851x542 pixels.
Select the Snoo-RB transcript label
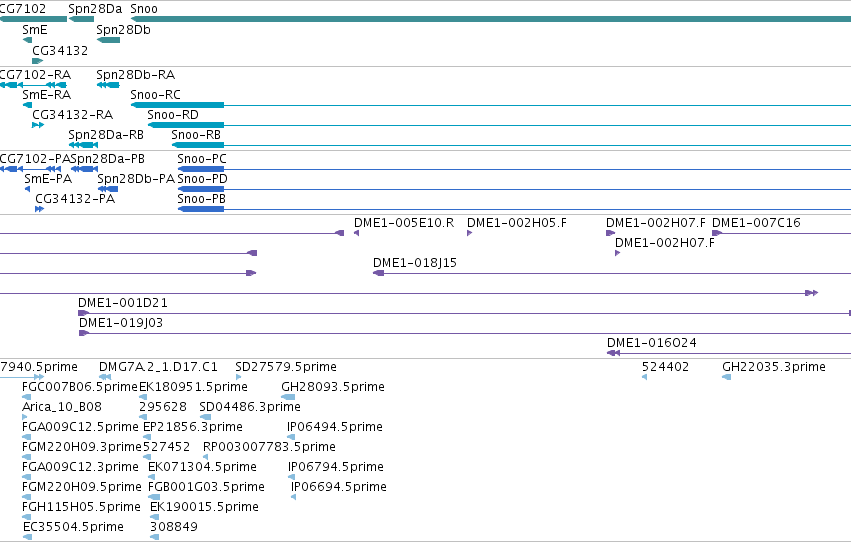coord(196,135)
